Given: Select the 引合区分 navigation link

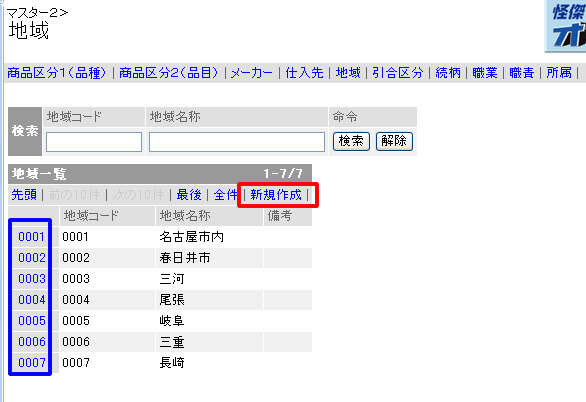Looking at the screenshot, I should pyautogui.click(x=398, y=72).
